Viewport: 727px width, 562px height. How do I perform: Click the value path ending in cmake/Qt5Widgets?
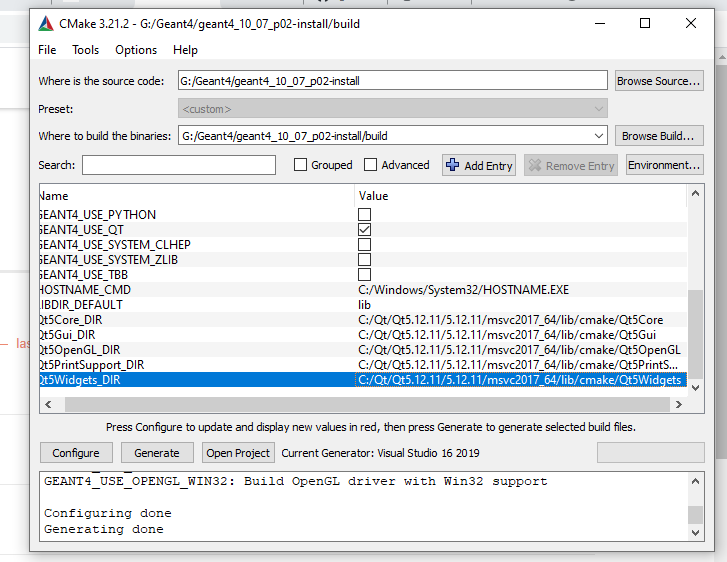point(520,380)
